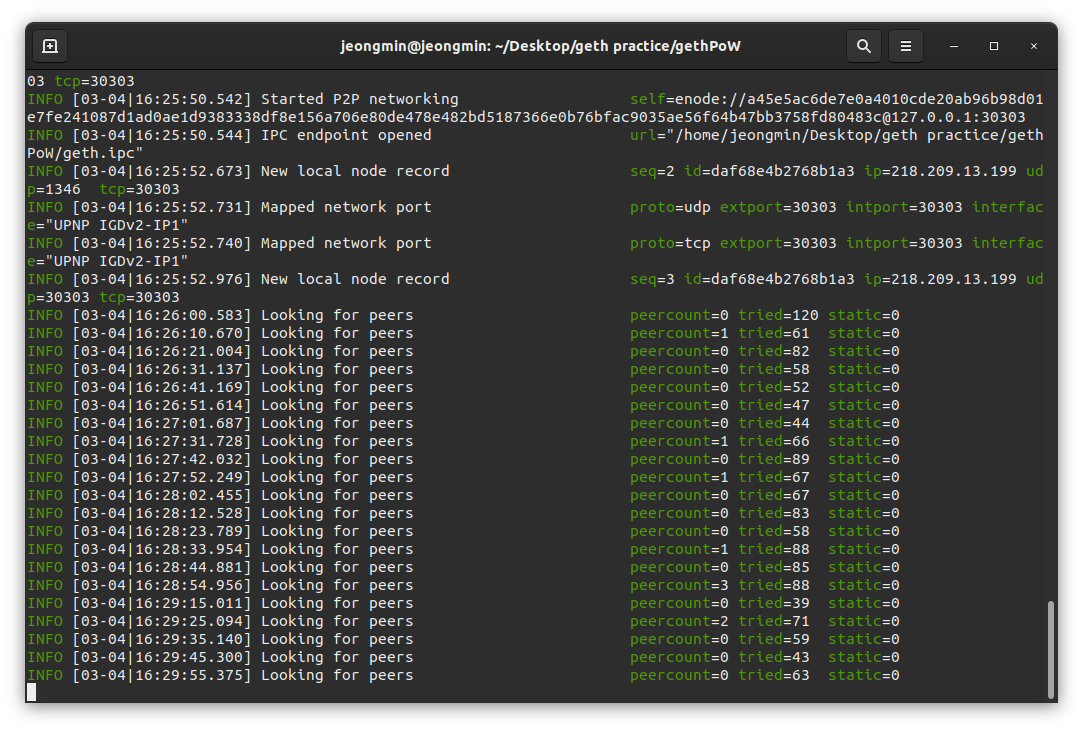Maximize the terminal window
This screenshot has height=731, width=1083.
[994, 46]
